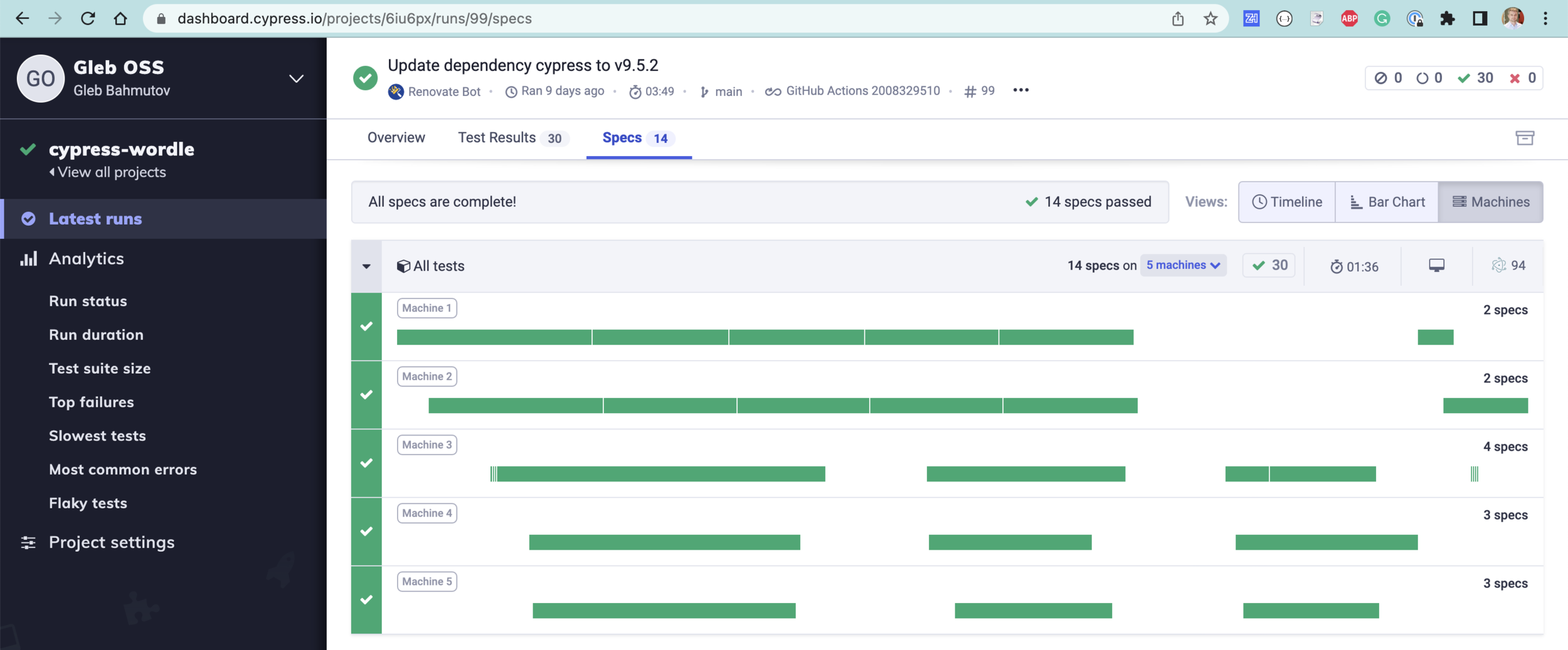Switch to Bar Chart view
The height and width of the screenshot is (650, 1568).
(x=1387, y=202)
